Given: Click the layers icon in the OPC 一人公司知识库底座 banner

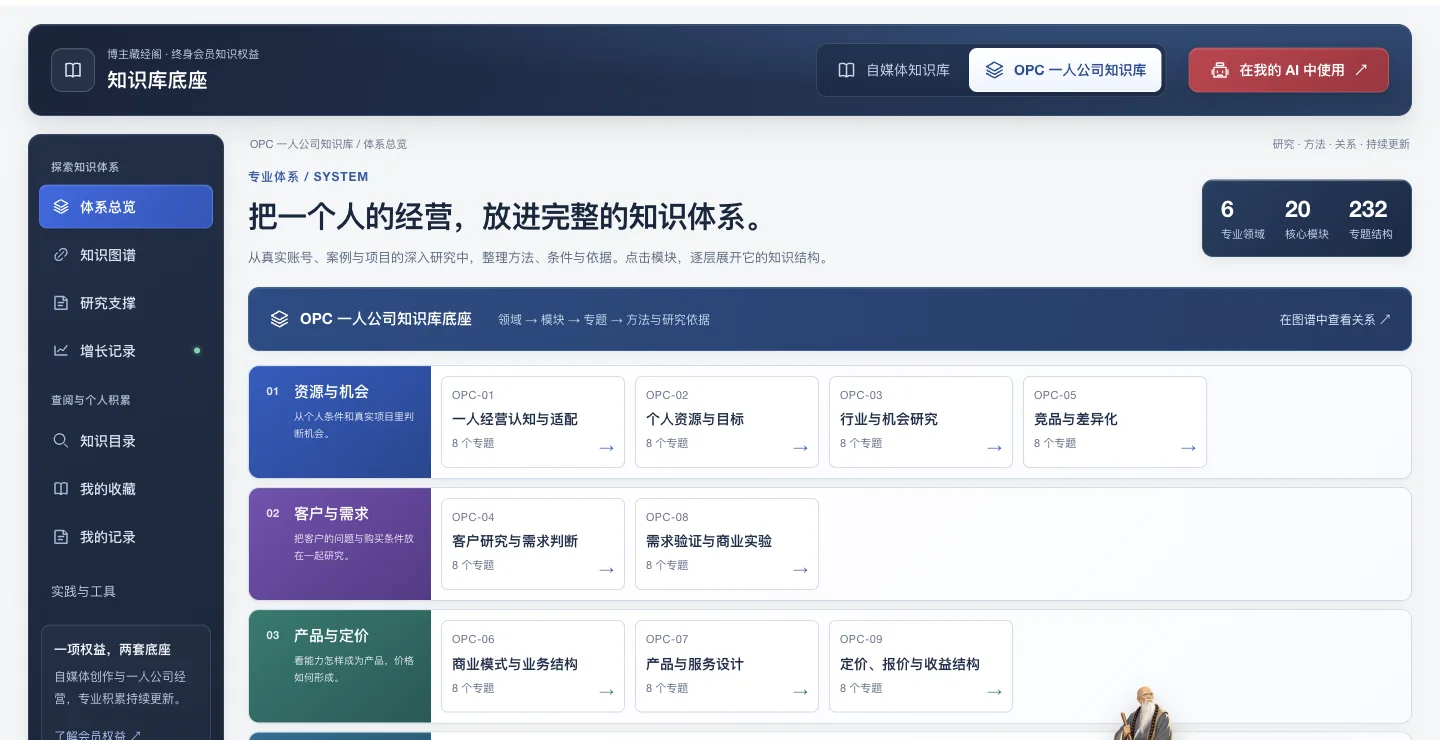Looking at the screenshot, I should 280,319.
